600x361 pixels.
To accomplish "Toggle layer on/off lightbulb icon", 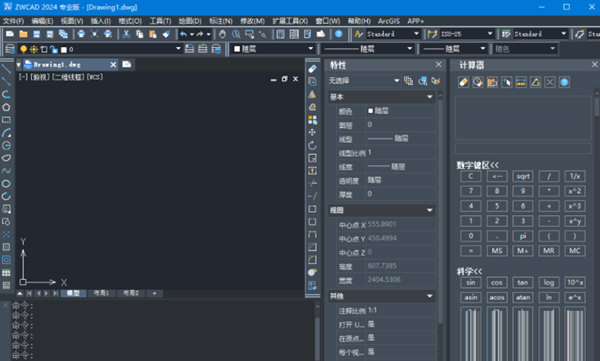I will coord(24,49).
